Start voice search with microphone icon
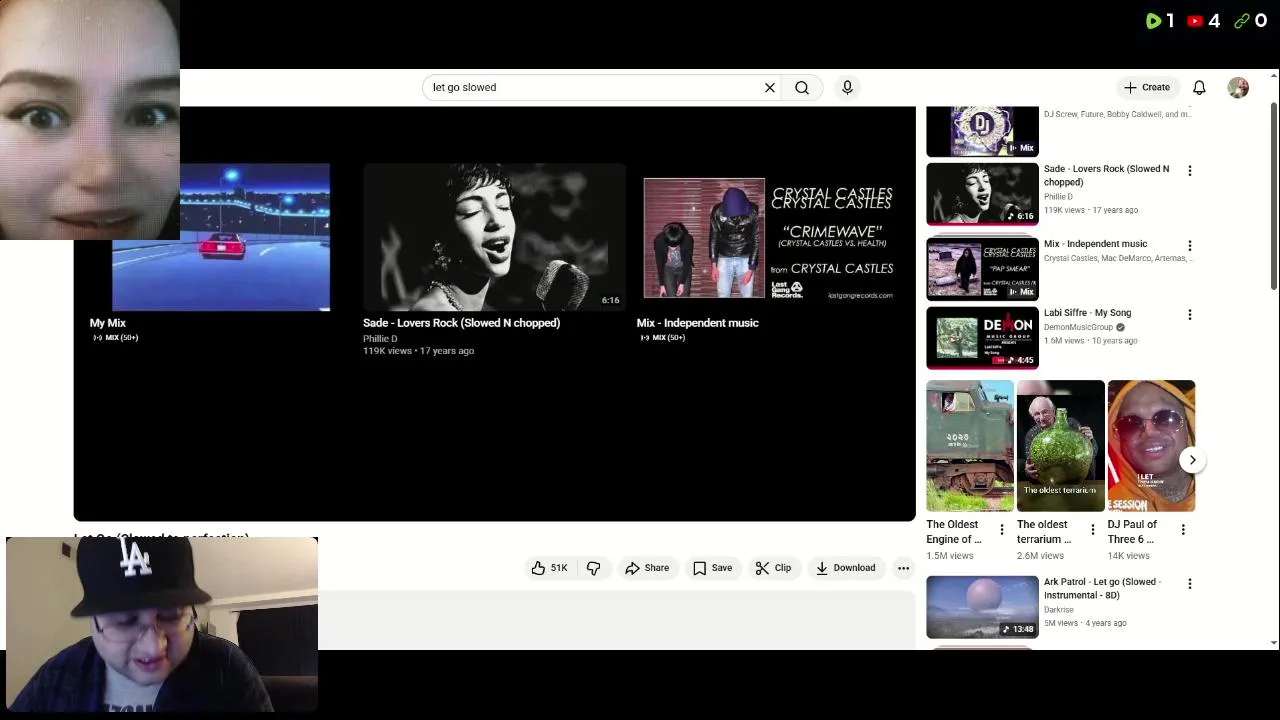This screenshot has width=1280, height=720. 847,87
